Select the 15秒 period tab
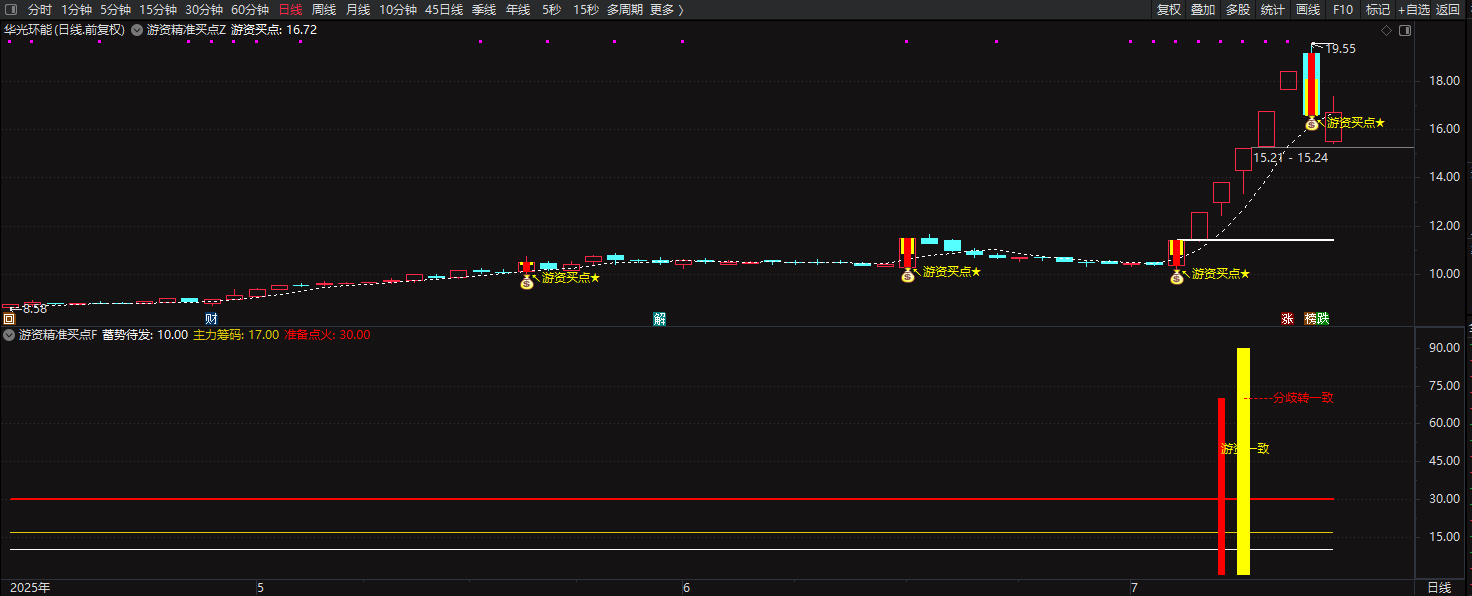 586,10
